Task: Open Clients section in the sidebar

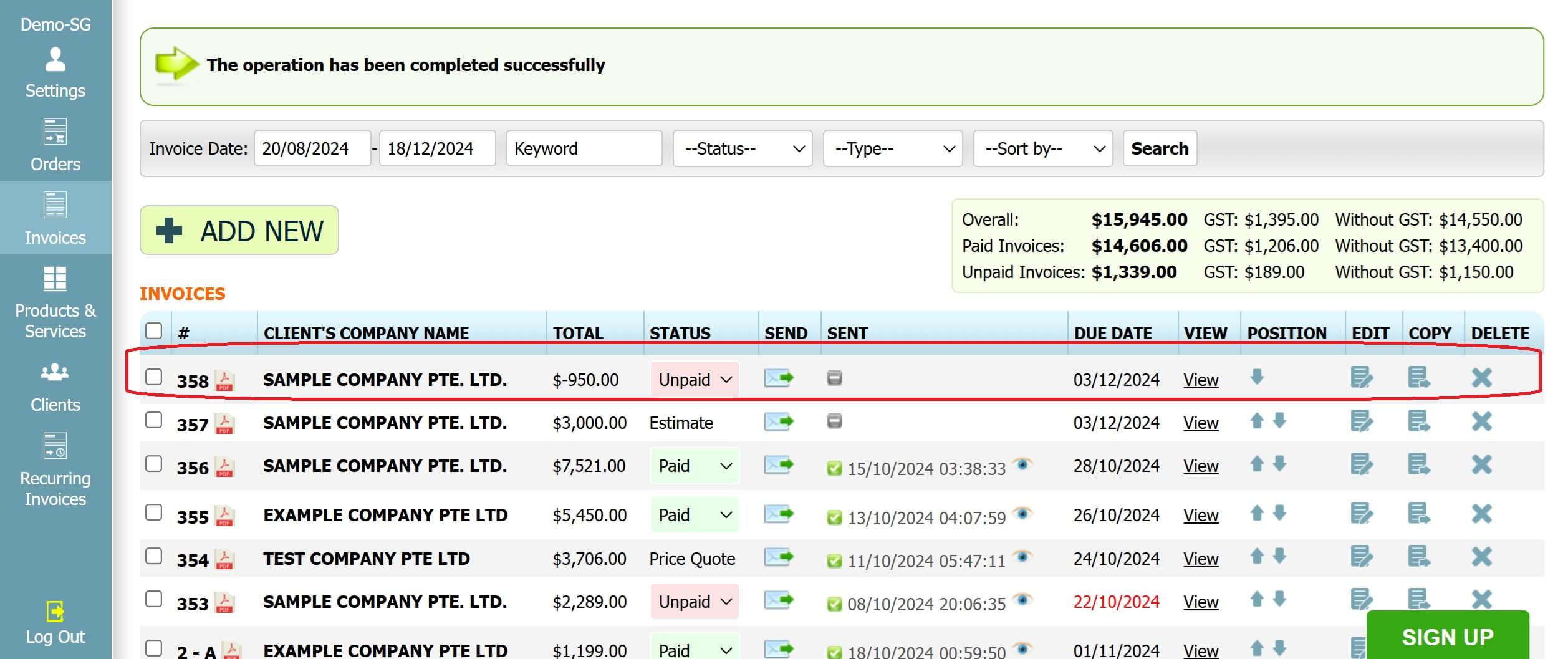Action: [x=55, y=388]
